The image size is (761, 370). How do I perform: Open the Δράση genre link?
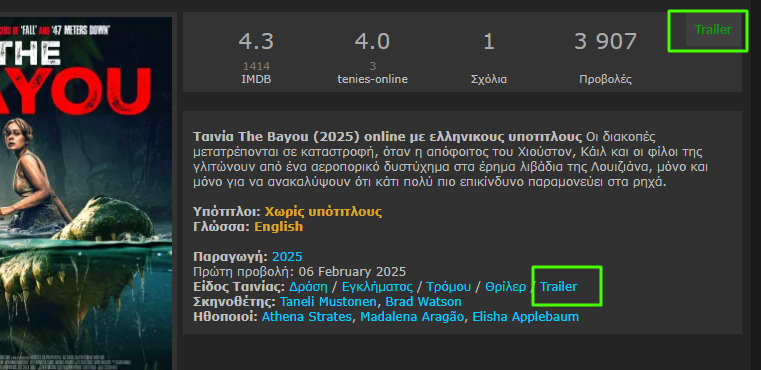(308, 287)
